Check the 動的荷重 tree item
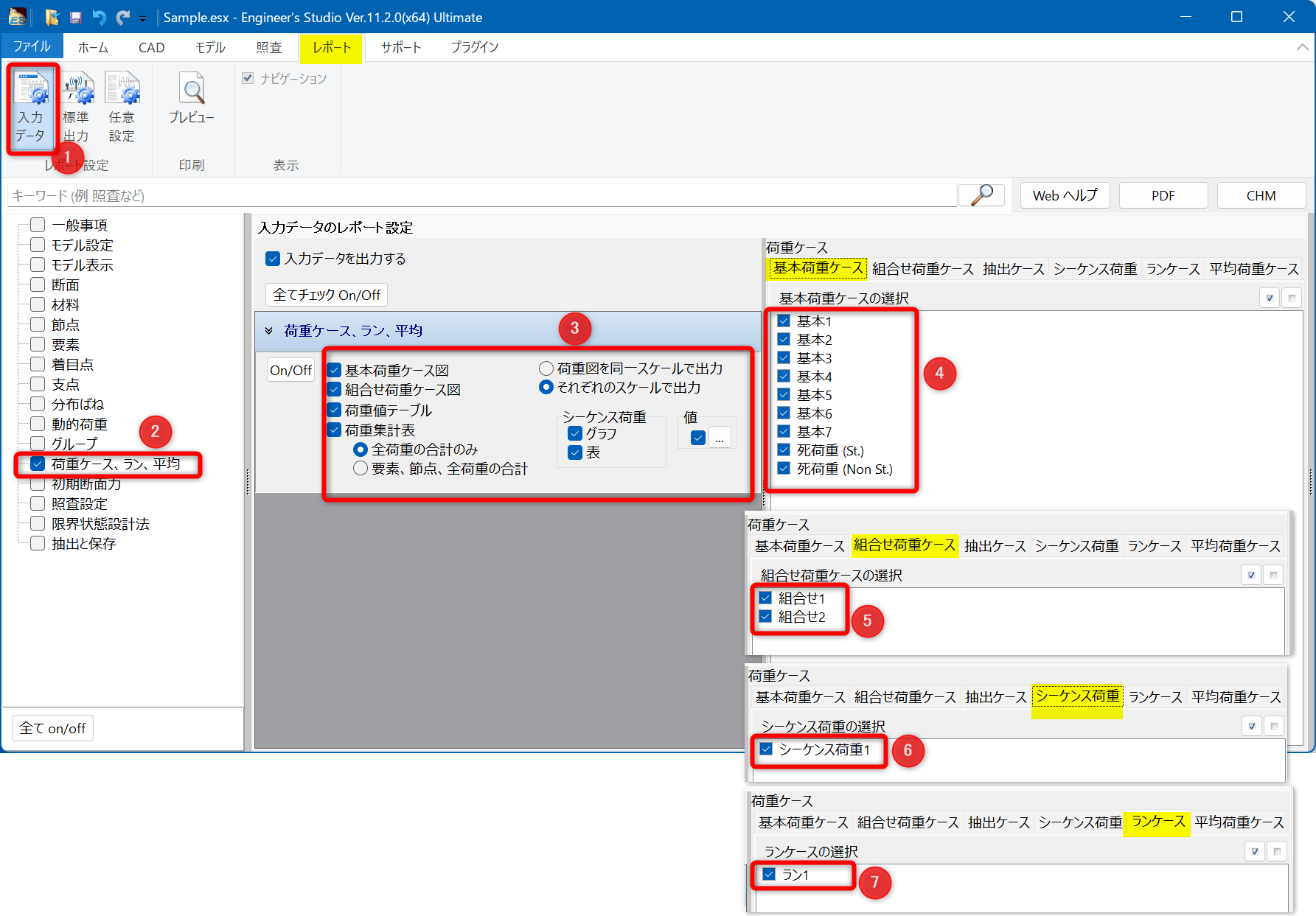This screenshot has width=1316, height=916. click(x=38, y=424)
